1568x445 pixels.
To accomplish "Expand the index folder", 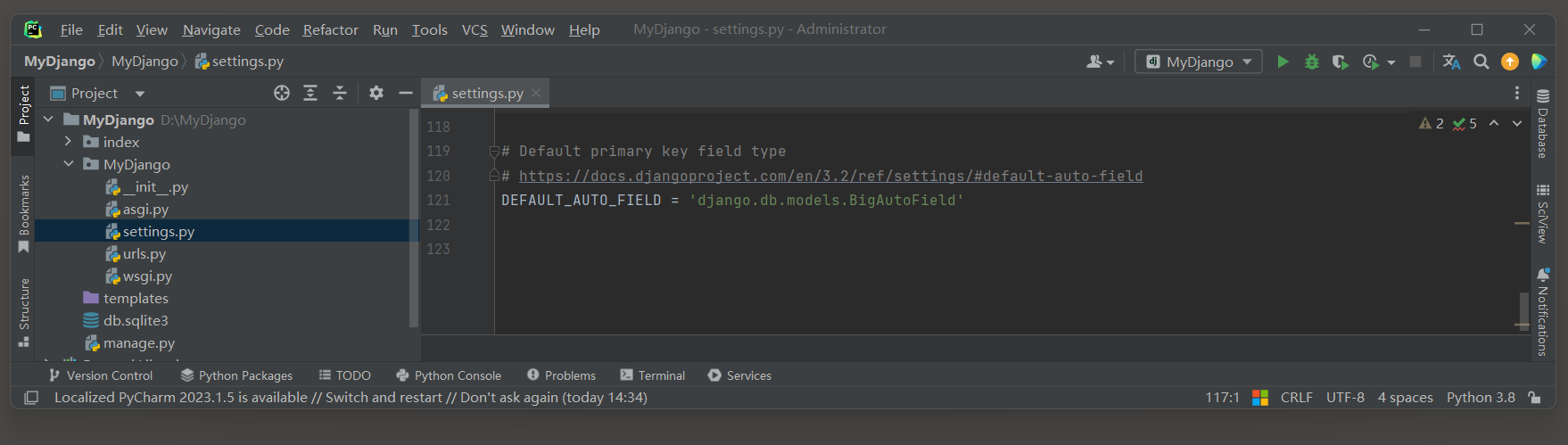I will pos(68,142).
